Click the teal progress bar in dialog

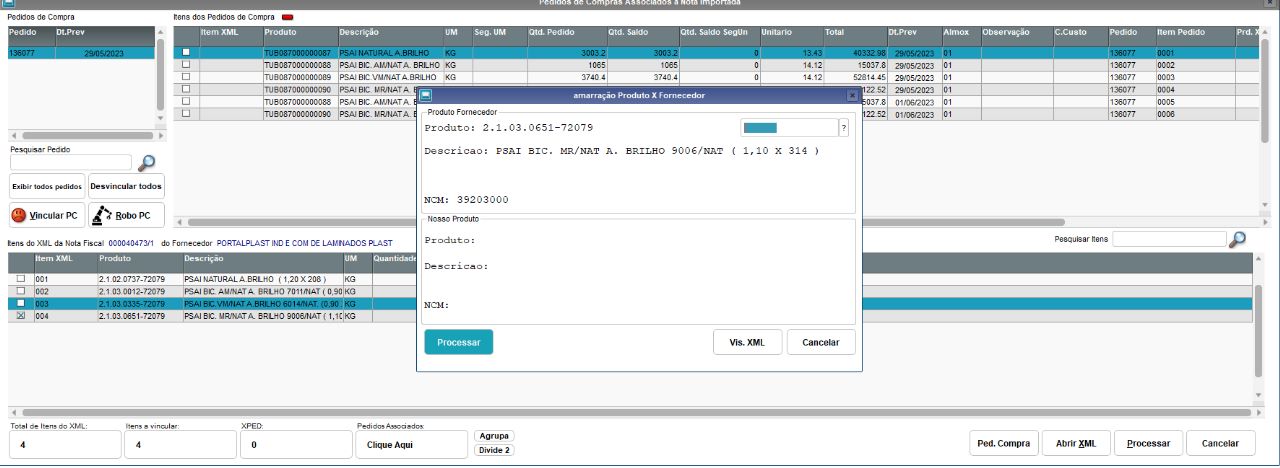[x=761, y=128]
